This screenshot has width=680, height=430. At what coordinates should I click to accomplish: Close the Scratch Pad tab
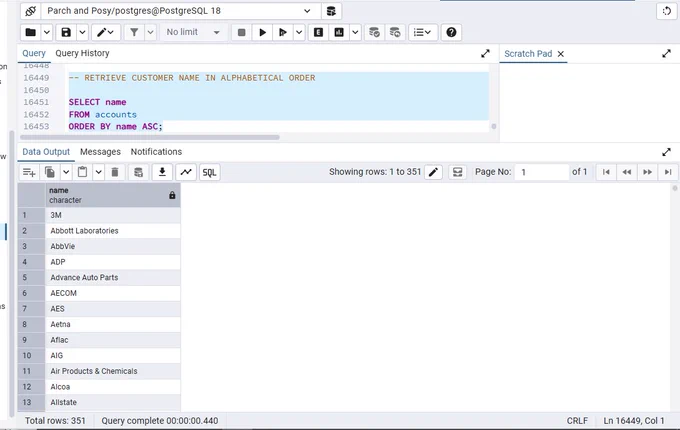[x=561, y=54]
